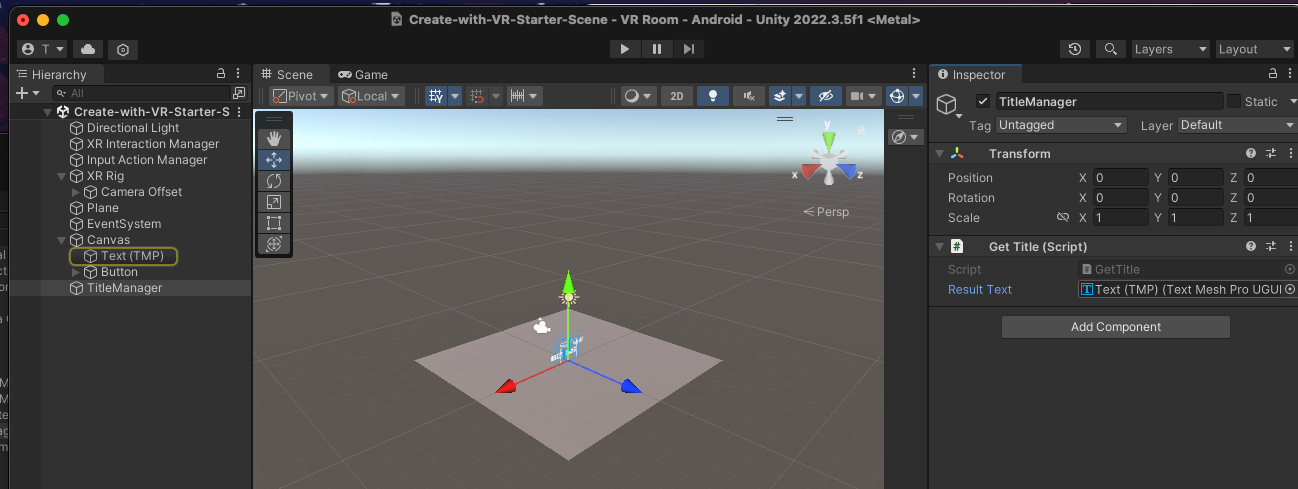Click the global search magnifier icon
The height and width of the screenshot is (489, 1298).
coord(1110,49)
